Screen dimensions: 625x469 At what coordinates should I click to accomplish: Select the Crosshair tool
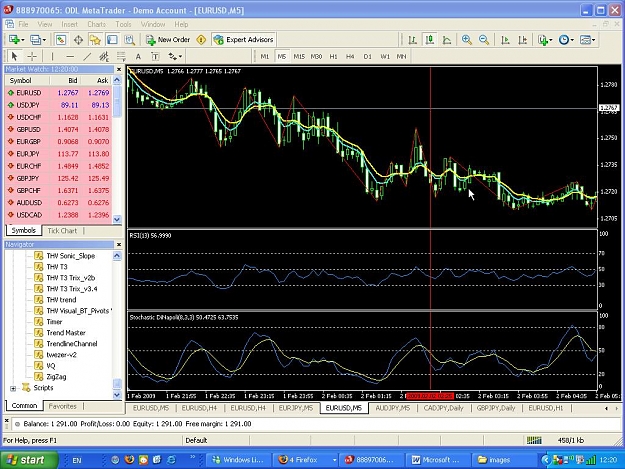pyautogui.click(x=32, y=56)
